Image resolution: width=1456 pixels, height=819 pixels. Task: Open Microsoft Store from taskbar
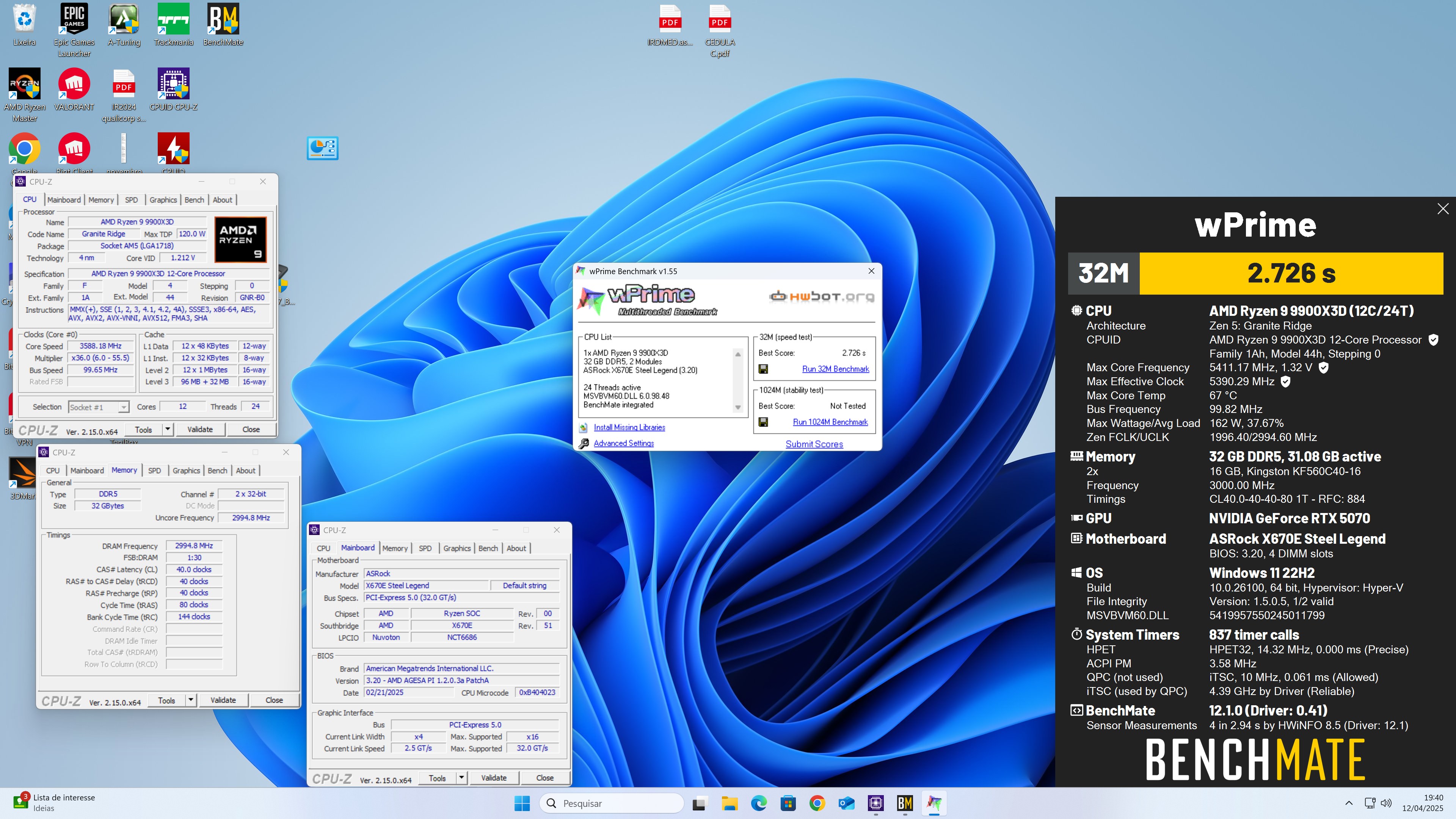[x=788, y=803]
